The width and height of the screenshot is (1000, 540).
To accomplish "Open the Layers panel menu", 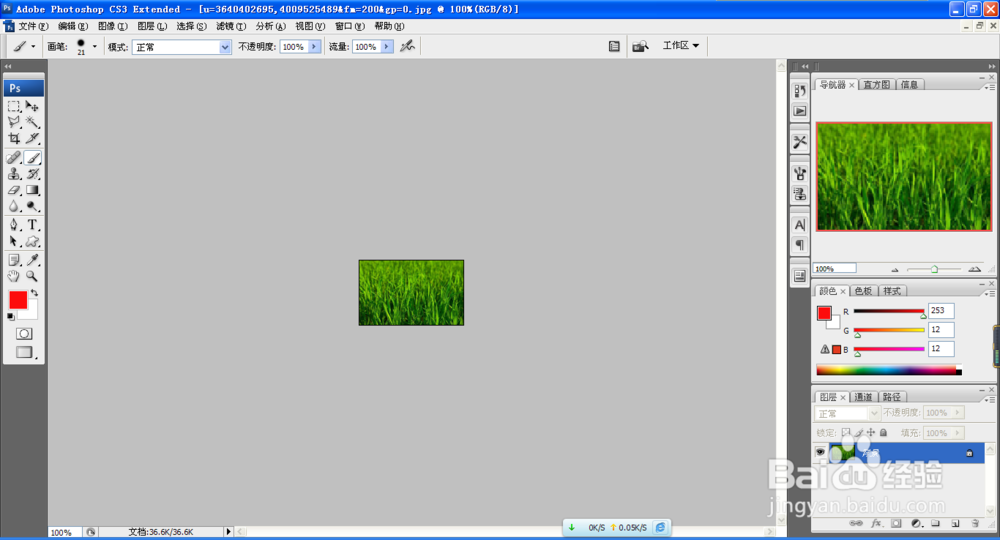I will pyautogui.click(x=990, y=400).
